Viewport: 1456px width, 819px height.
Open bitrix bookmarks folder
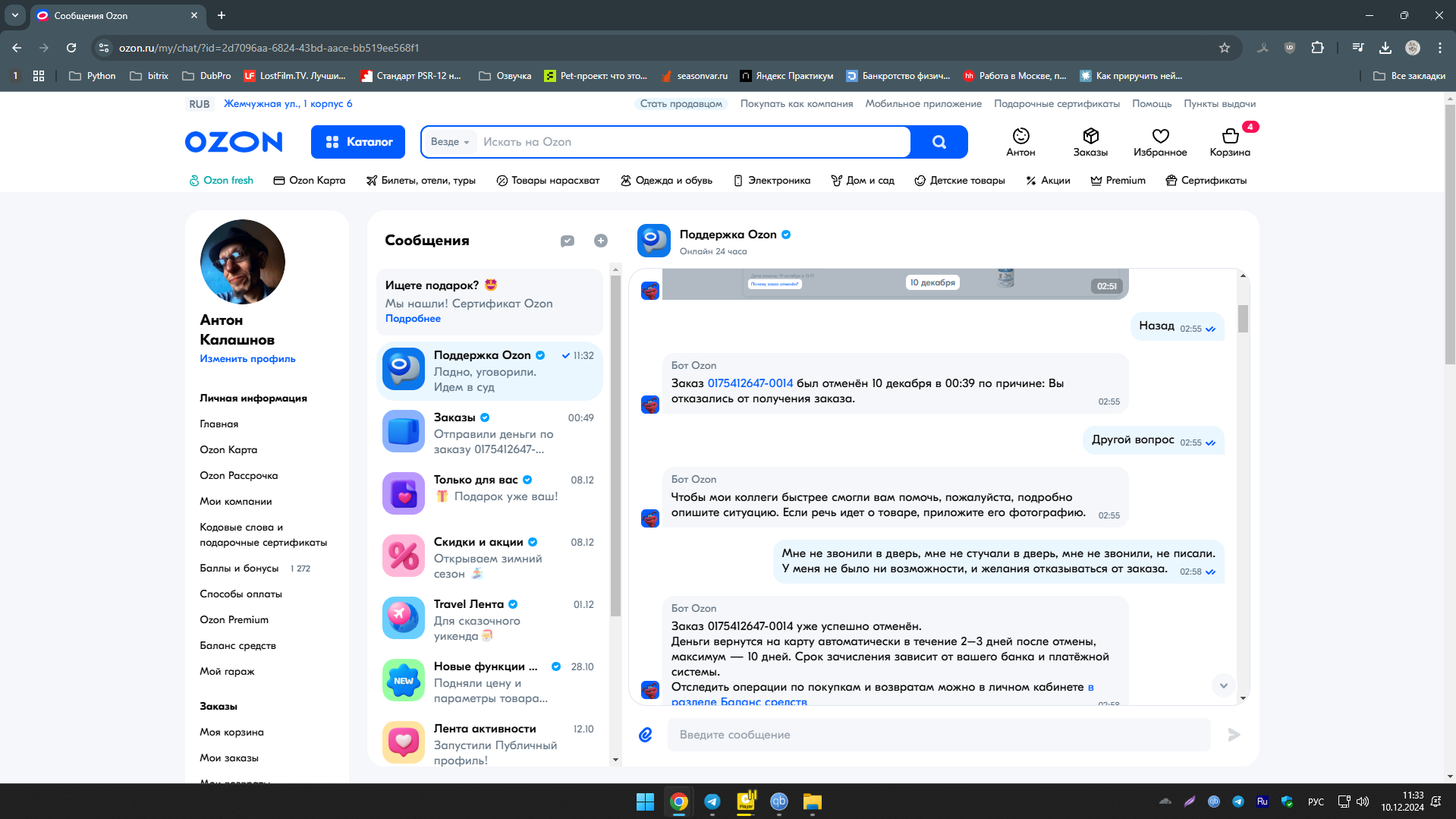point(149,76)
